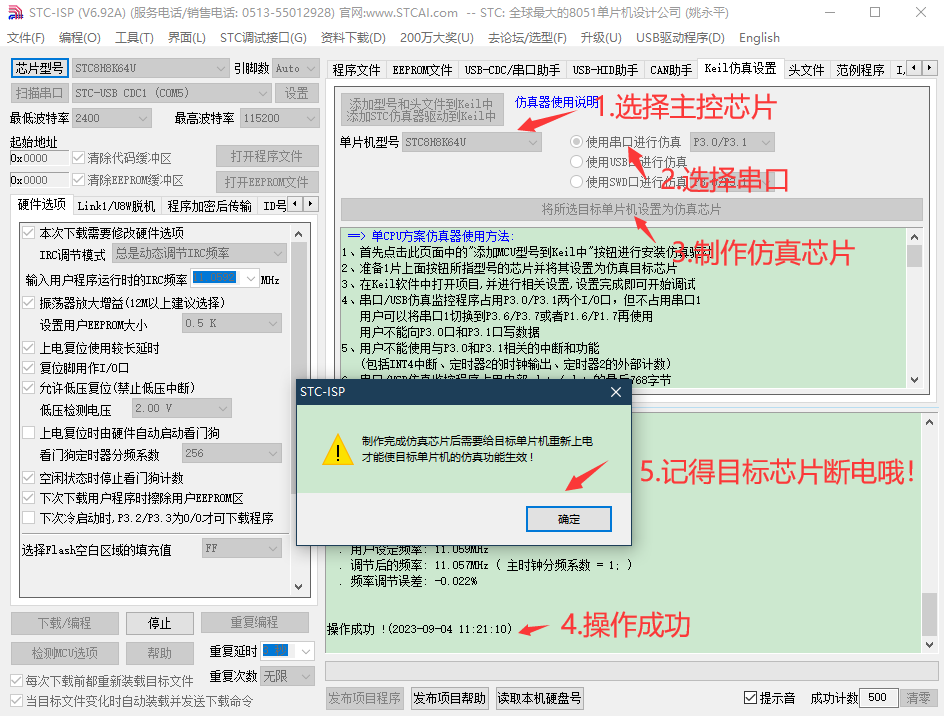The height and width of the screenshot is (716, 944).
Task: Enable 下次冷启动时 P3.2/P3.3 option
Action: coord(28,517)
